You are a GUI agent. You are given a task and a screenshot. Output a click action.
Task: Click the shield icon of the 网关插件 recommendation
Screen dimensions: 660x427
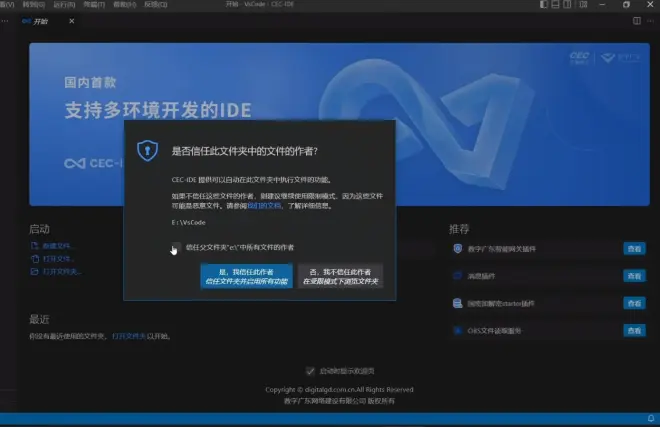458,249
